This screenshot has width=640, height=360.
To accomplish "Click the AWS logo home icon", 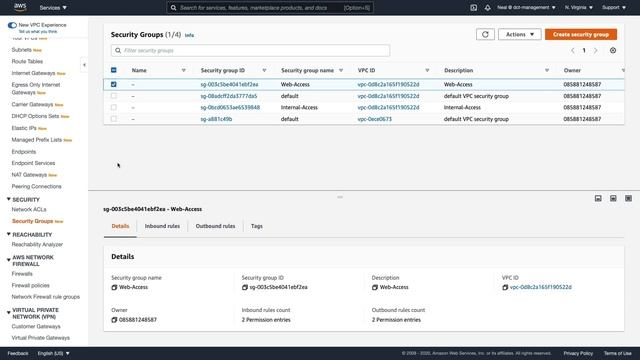I will click(x=20, y=7).
